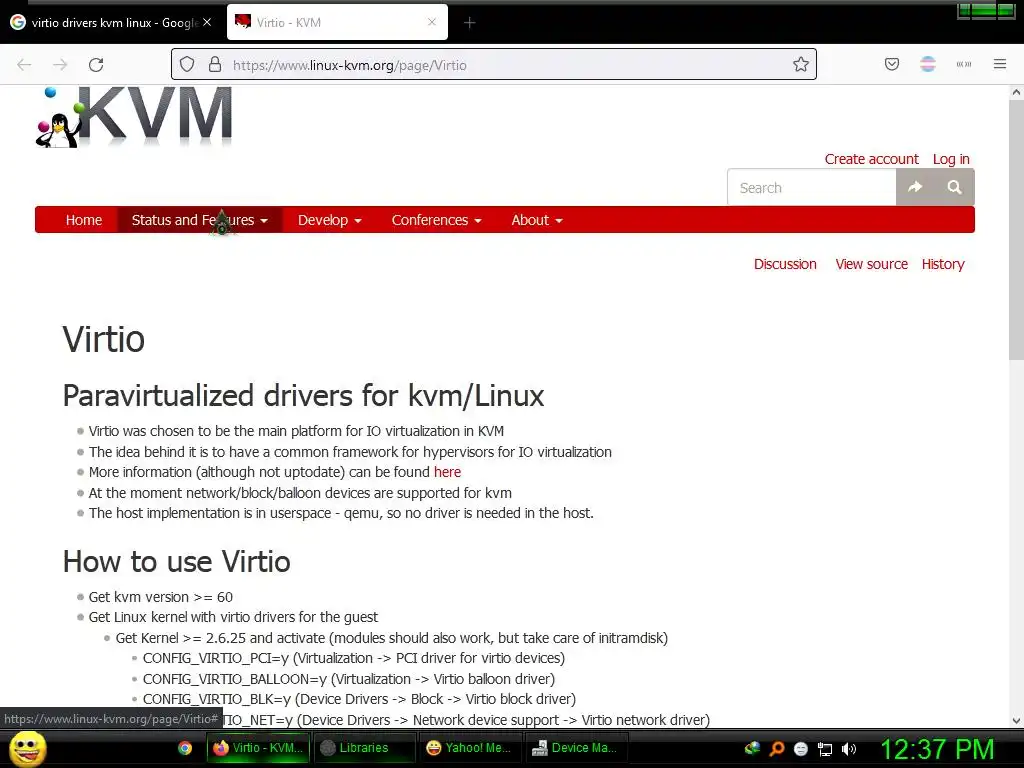Open the smiley face start button
1024x768 pixels.
(x=27, y=748)
